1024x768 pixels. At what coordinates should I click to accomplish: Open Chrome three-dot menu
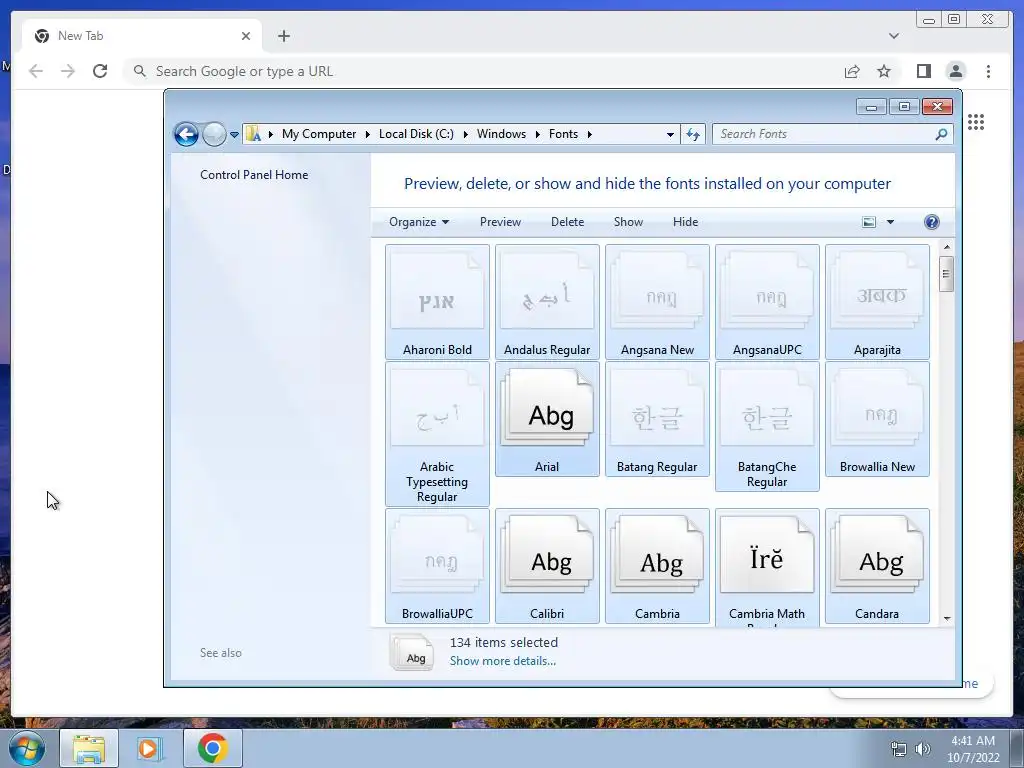click(x=988, y=71)
